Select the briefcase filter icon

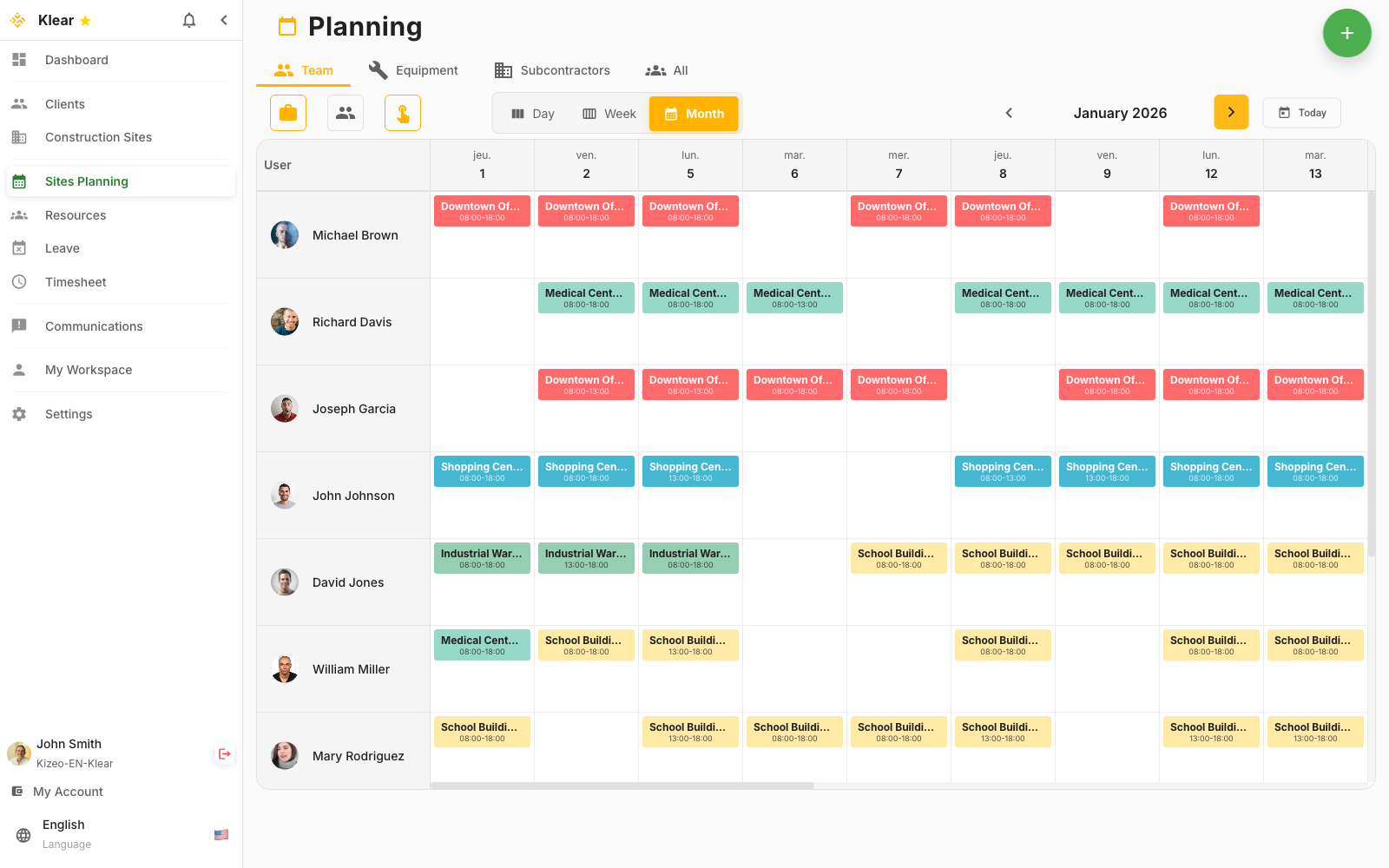(x=287, y=113)
